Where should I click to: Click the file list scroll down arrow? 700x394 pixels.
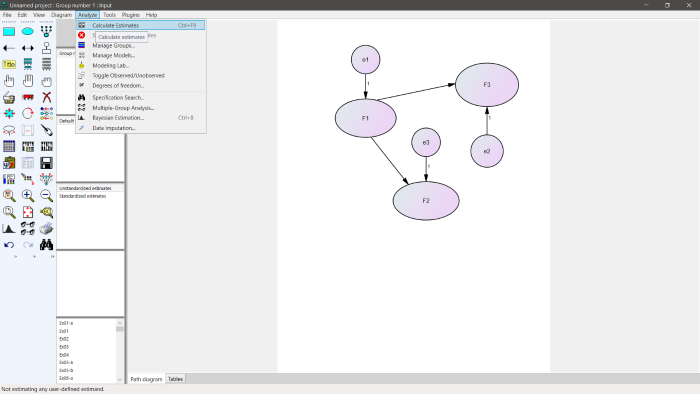tap(120, 380)
